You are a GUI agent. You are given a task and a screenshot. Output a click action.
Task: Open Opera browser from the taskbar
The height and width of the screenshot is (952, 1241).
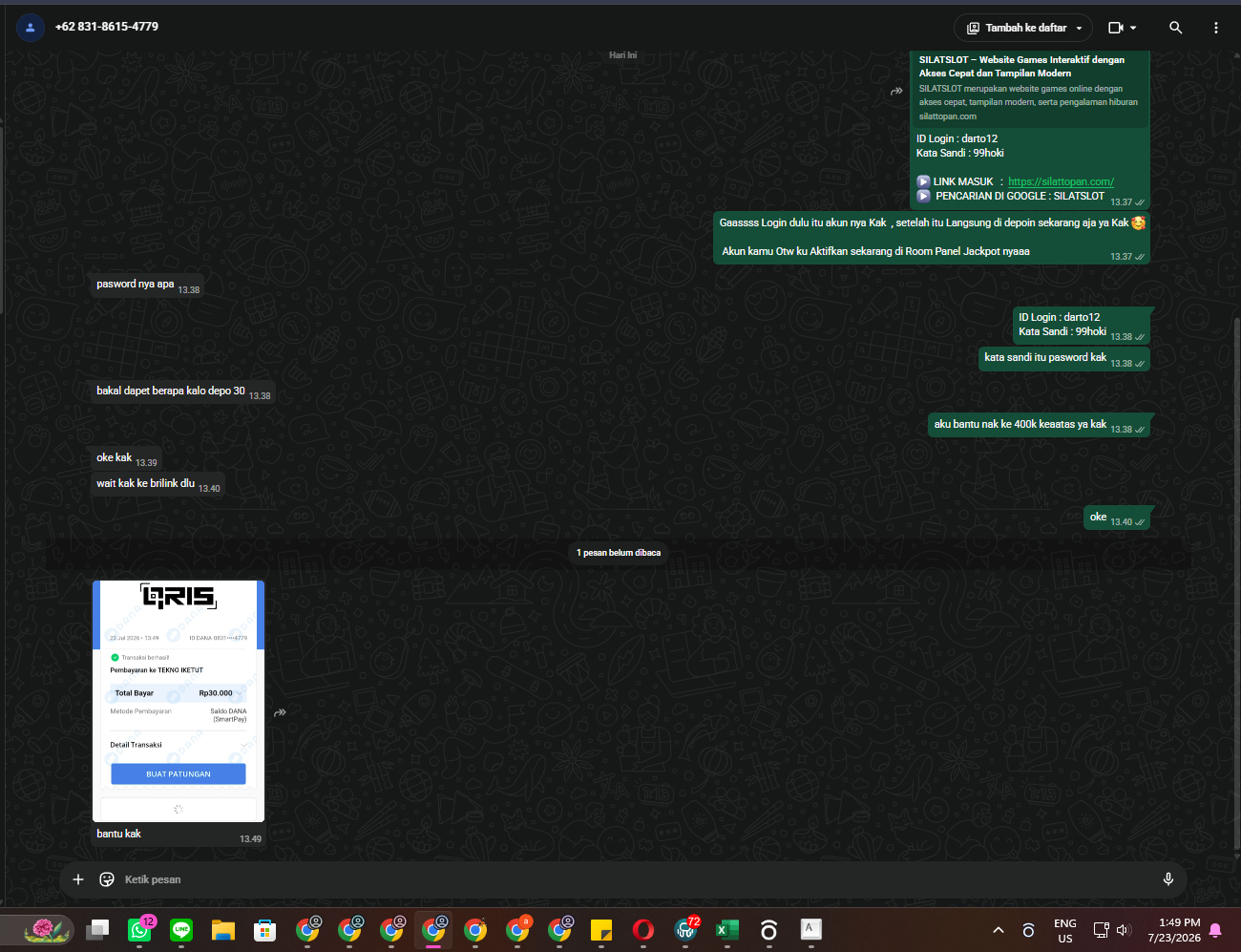643,930
